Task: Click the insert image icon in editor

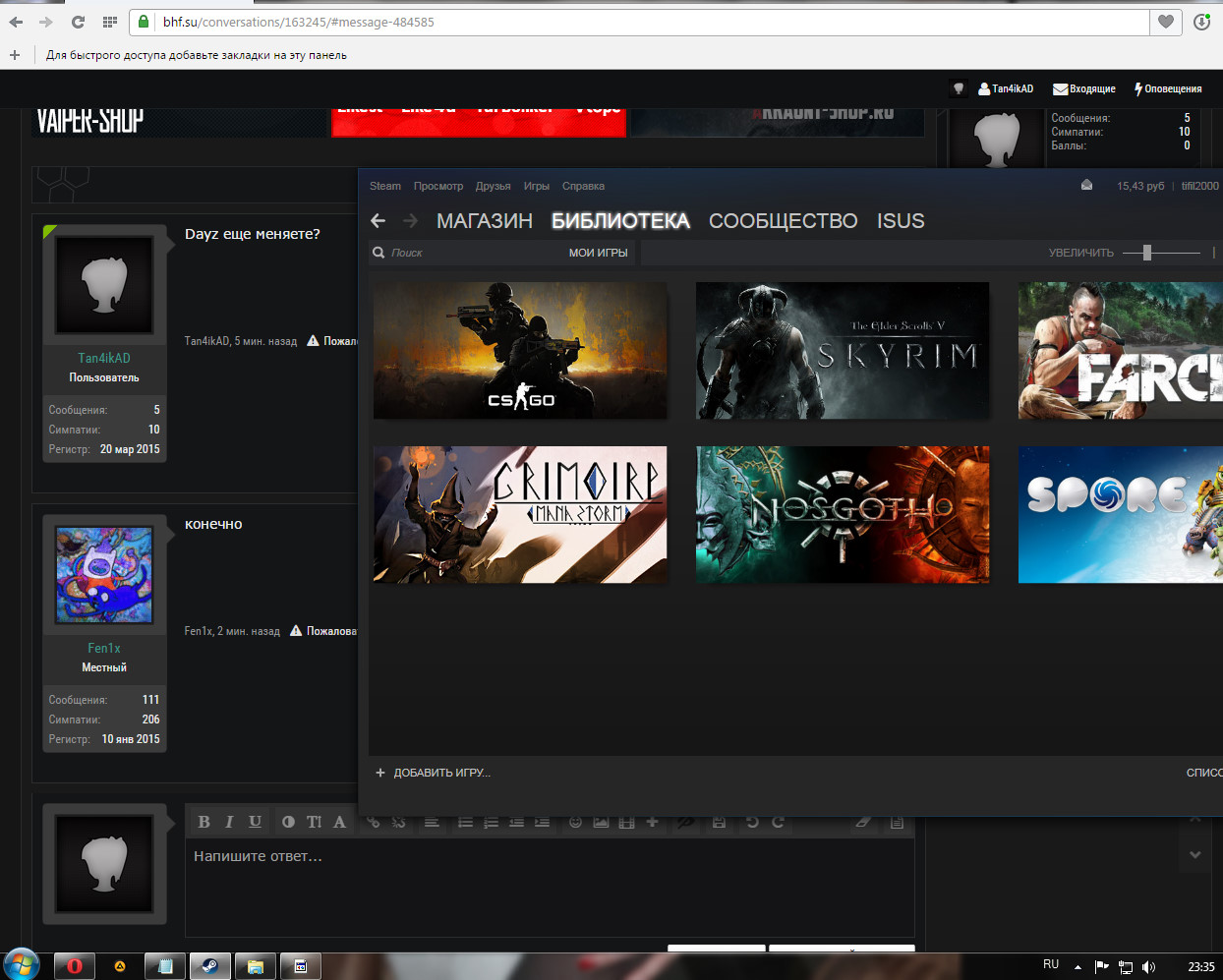Action: pyautogui.click(x=601, y=822)
